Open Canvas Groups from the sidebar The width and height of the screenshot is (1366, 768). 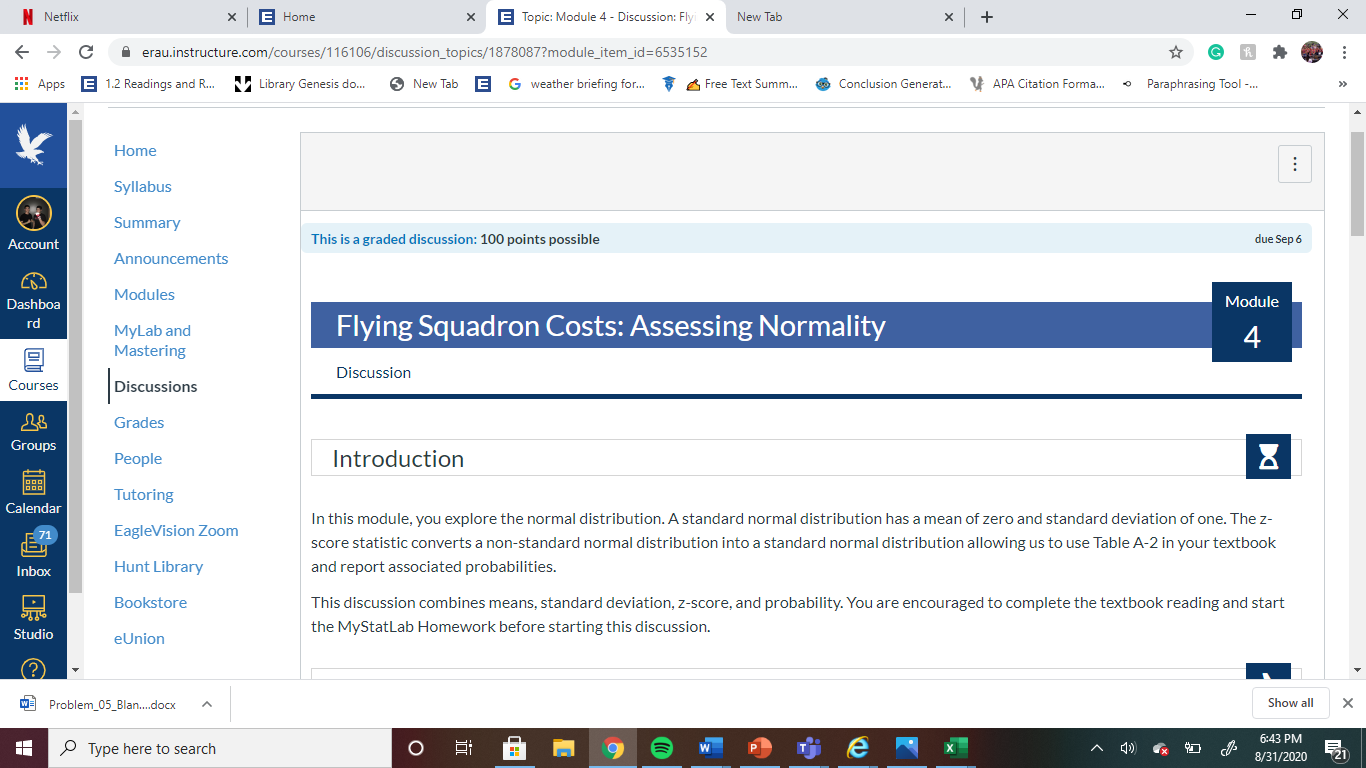[33, 424]
